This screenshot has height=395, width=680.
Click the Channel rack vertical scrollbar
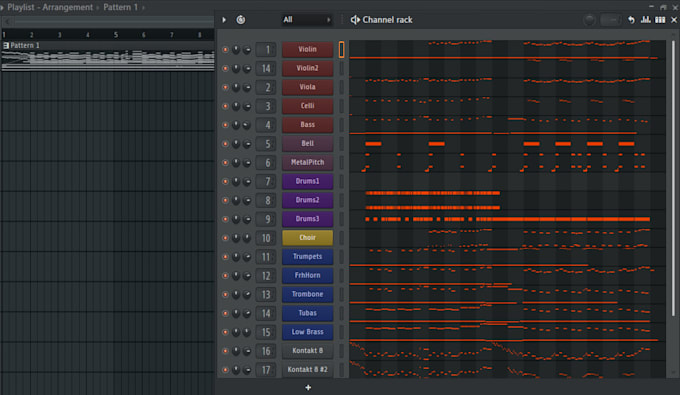coord(673,178)
